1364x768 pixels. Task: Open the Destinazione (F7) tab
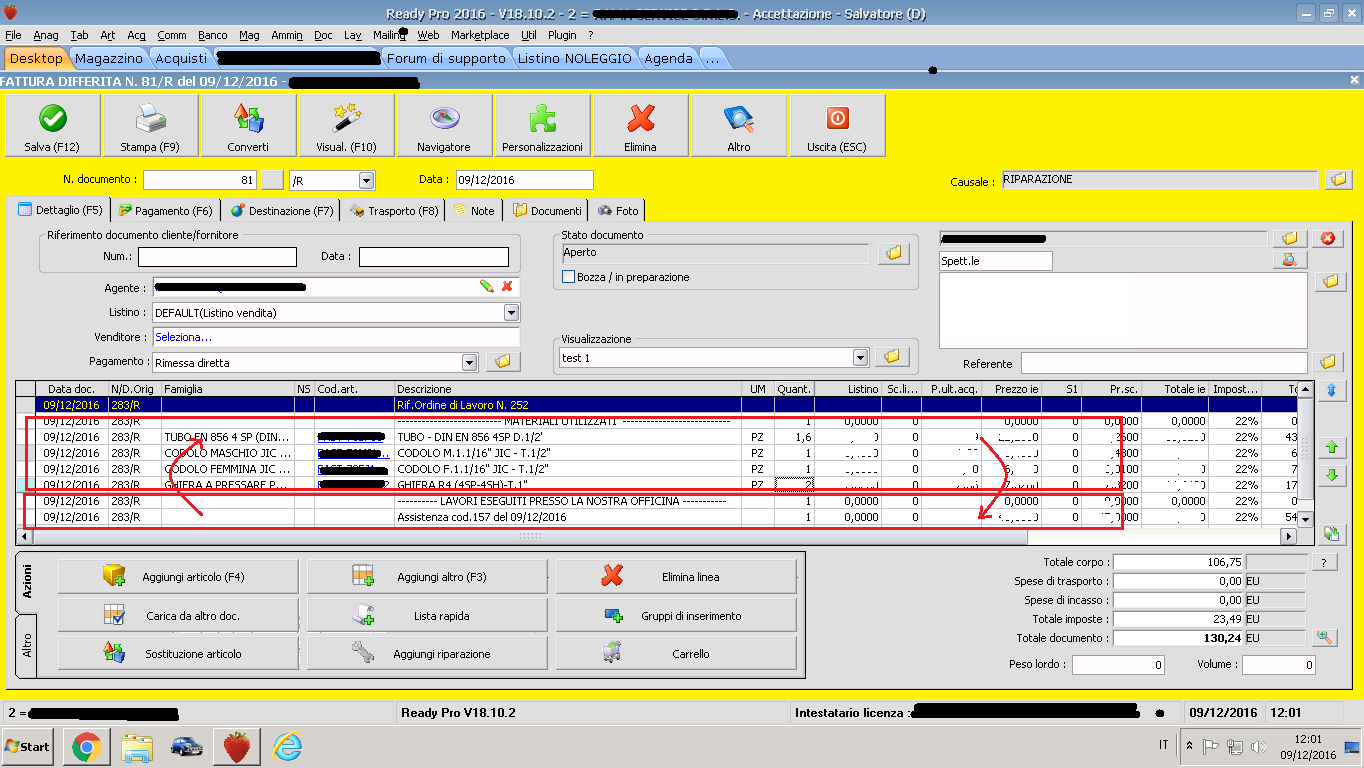tap(282, 211)
